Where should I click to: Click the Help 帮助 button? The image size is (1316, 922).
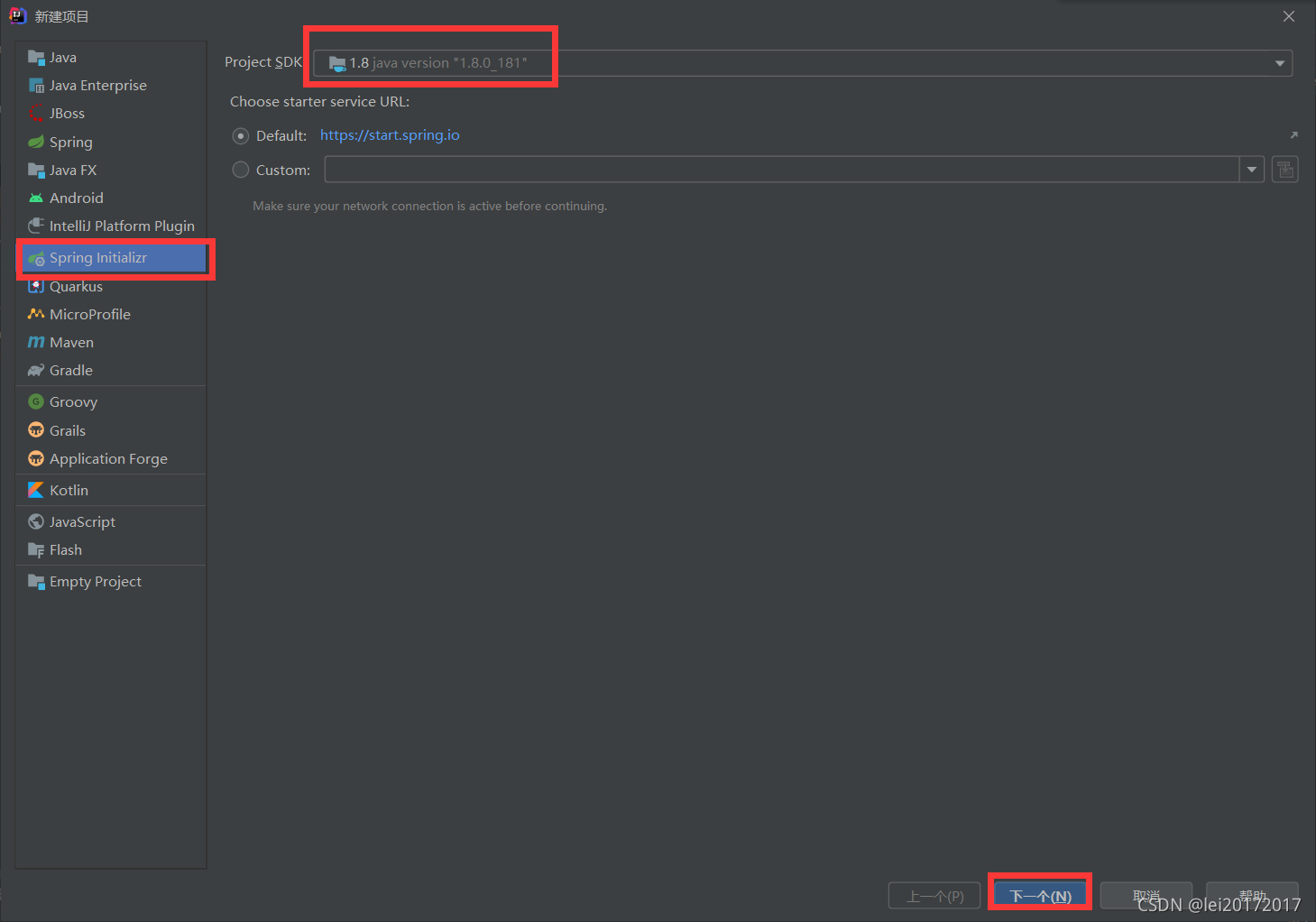1252,896
